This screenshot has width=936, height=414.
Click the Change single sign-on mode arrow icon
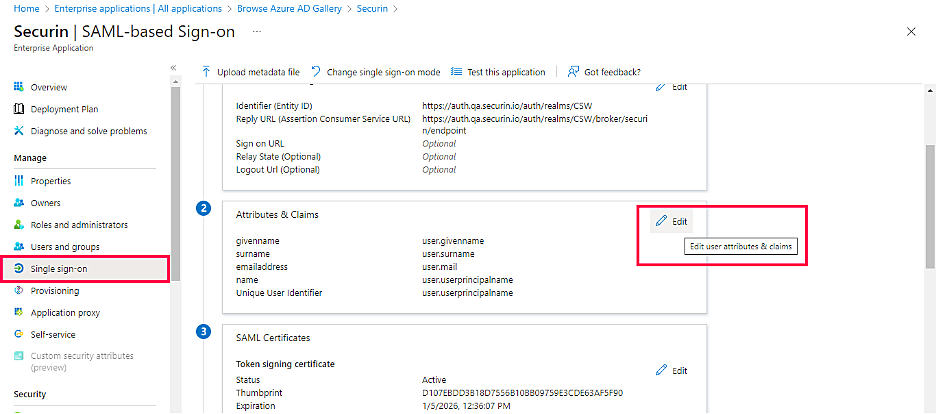point(316,72)
